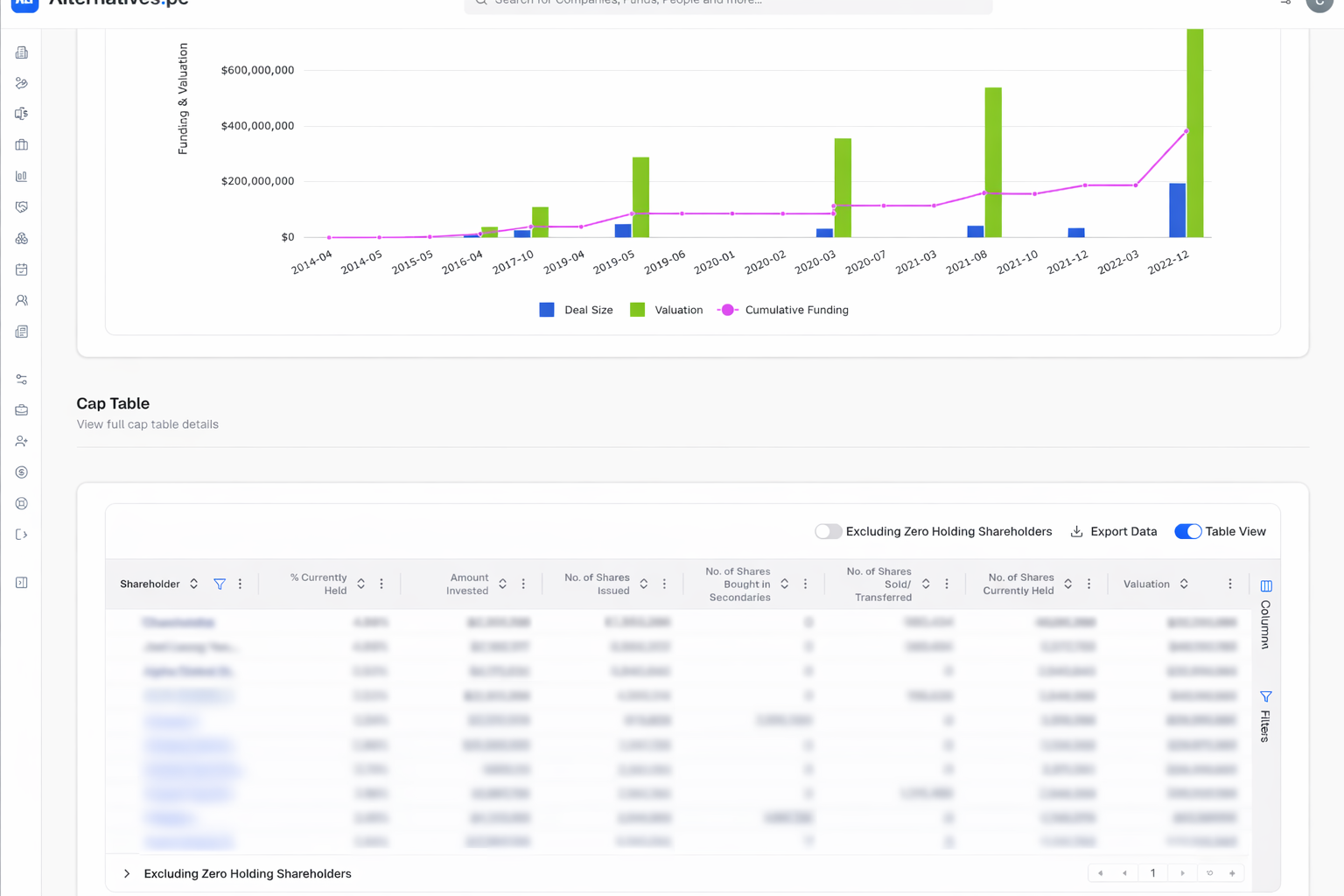Expand the Excluding Zero Holding Shareholders row
1344x896 pixels.
point(127,873)
